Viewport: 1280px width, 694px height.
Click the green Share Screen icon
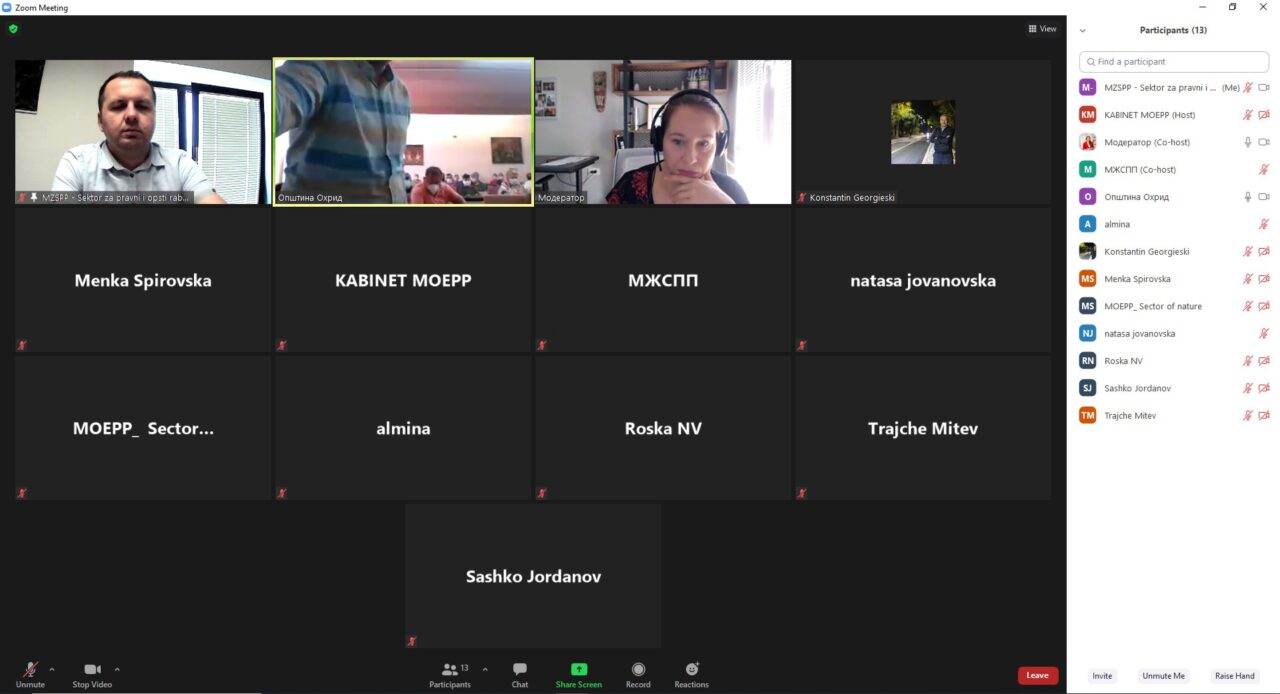[x=579, y=670]
